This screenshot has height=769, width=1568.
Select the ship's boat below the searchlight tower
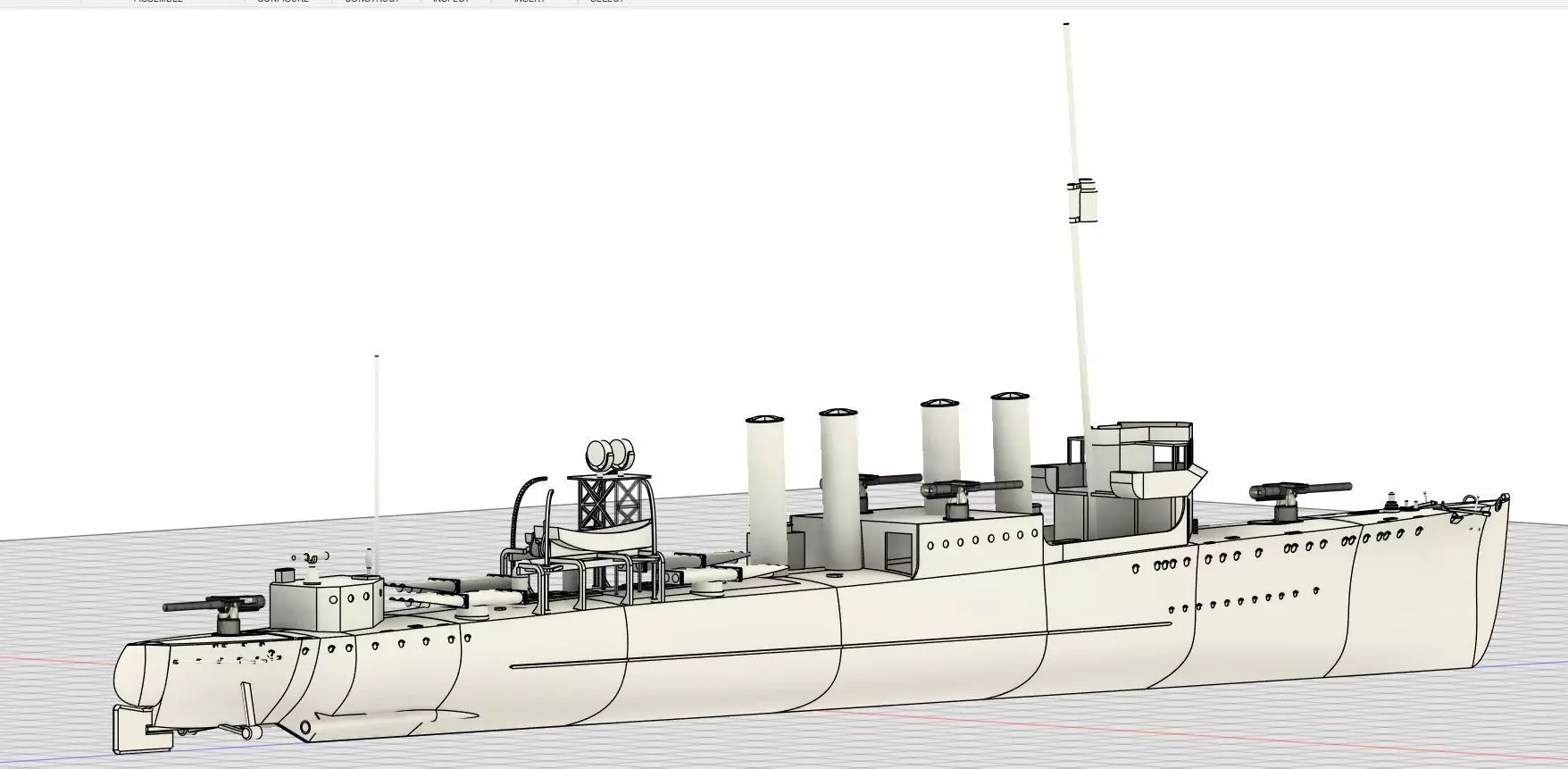(599, 539)
